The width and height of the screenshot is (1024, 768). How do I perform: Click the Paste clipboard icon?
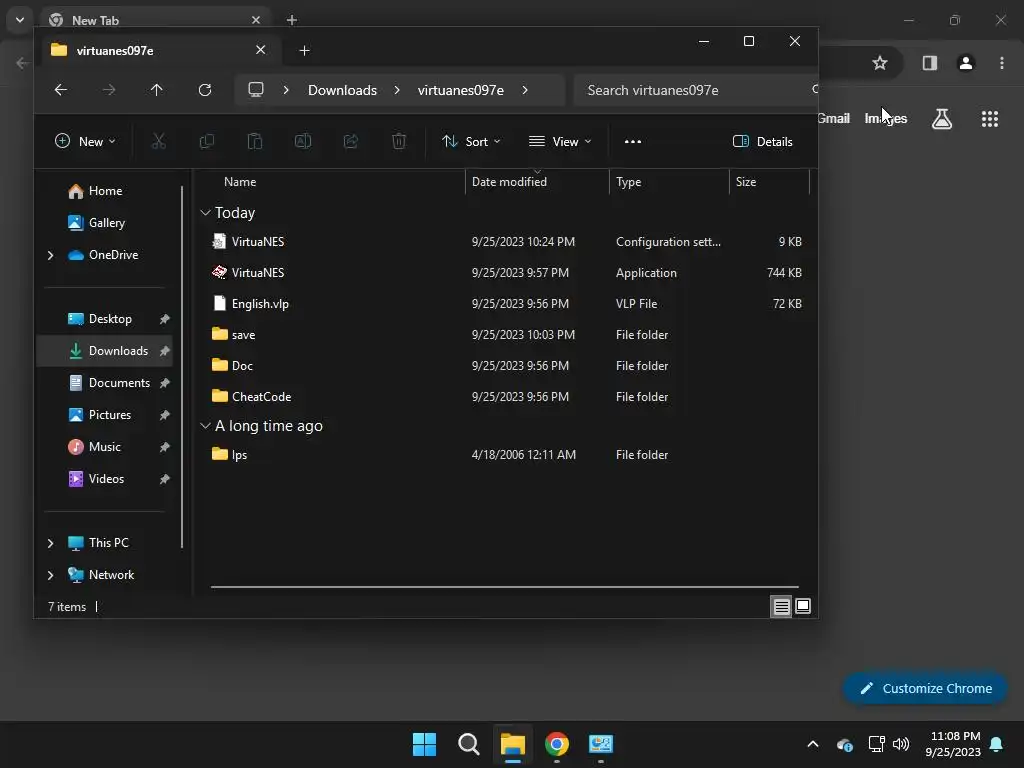tap(255, 141)
